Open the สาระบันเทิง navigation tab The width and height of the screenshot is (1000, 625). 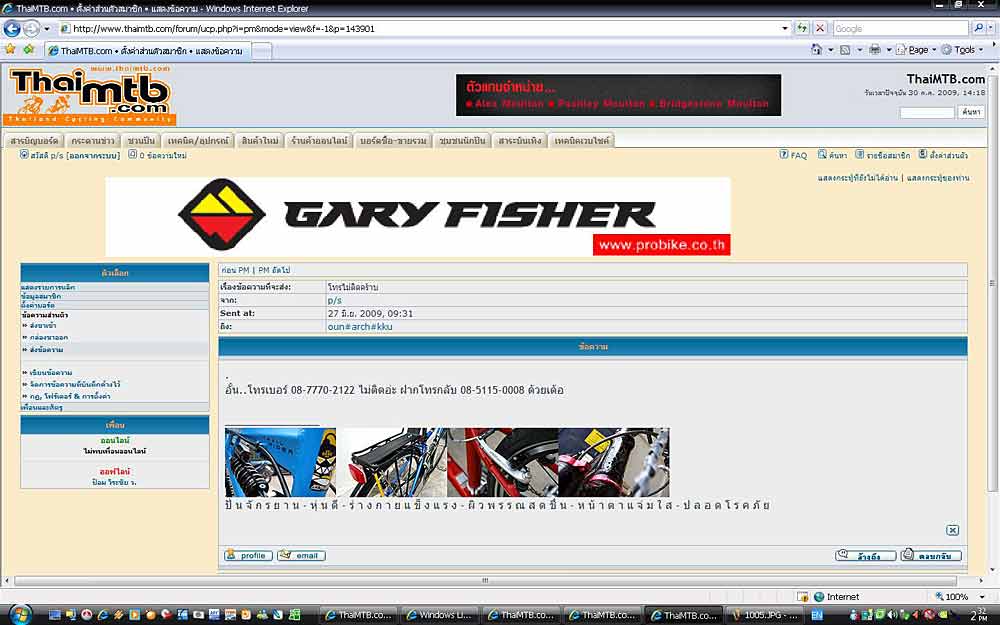coord(520,140)
